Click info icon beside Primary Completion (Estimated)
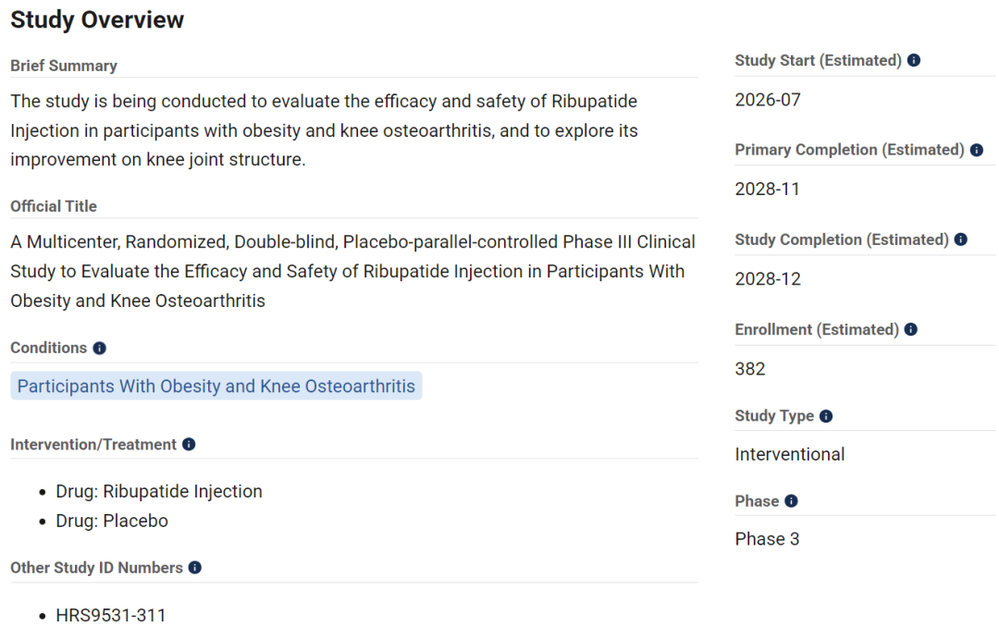This screenshot has height=626, width=999. pyautogui.click(x=977, y=150)
